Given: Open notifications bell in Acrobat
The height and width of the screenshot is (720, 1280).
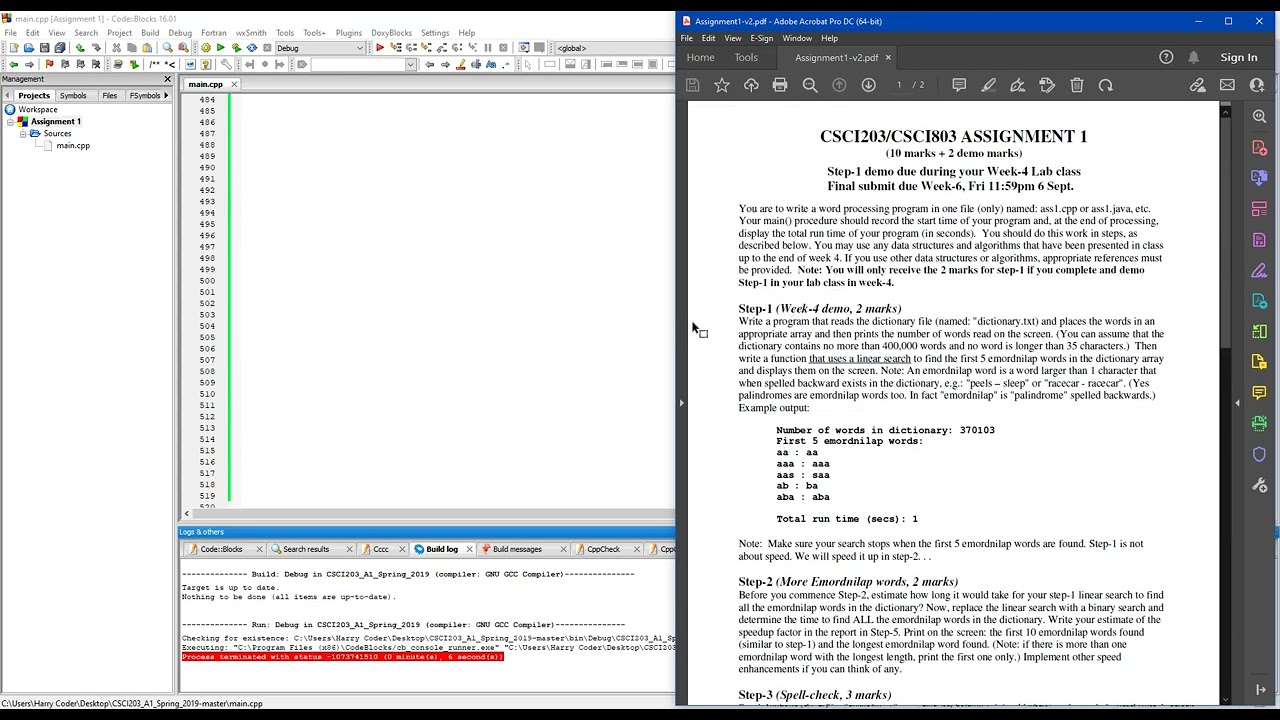Looking at the screenshot, I should [x=1194, y=57].
